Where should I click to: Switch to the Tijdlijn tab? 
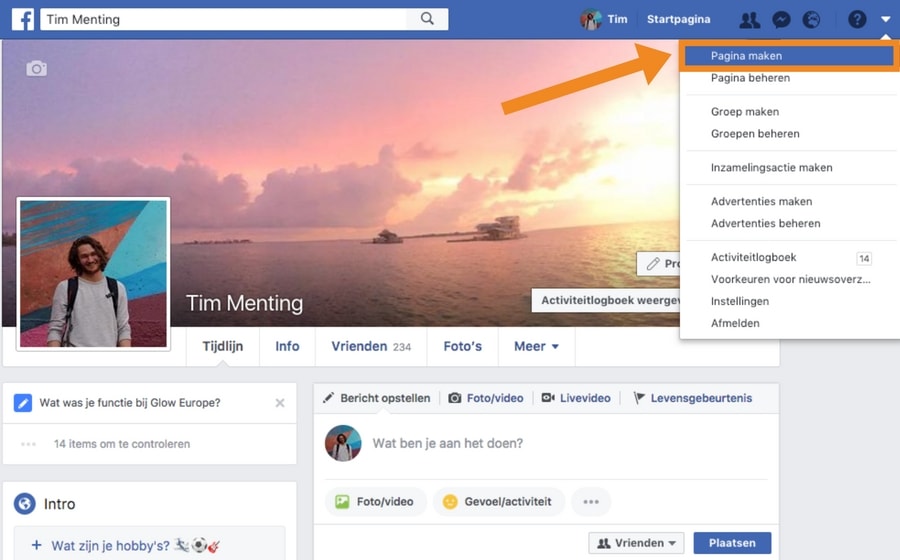coord(223,347)
